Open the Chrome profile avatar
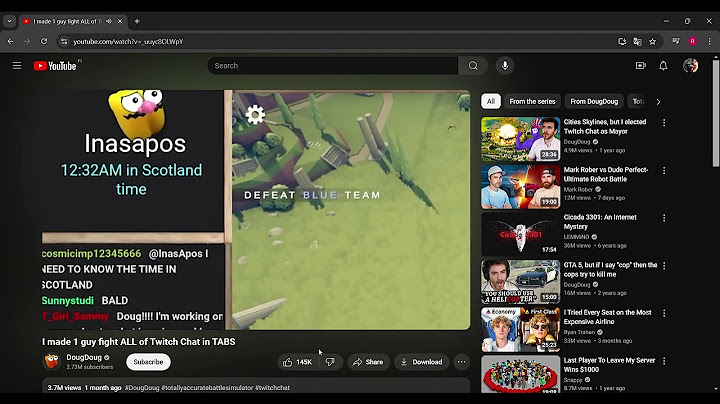Viewport: 720px width, 404px height. coord(692,41)
